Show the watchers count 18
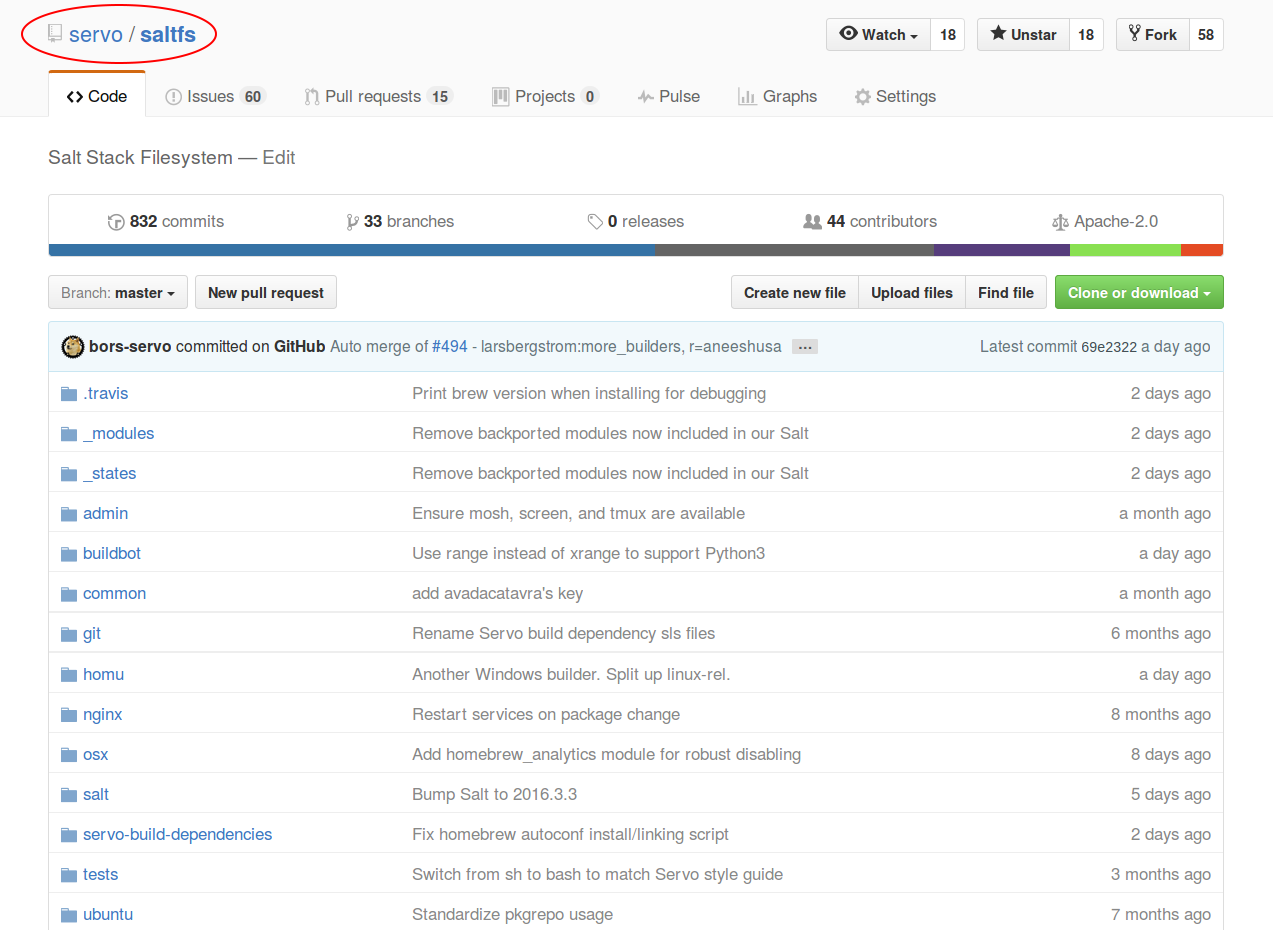This screenshot has width=1273, height=930. (948, 35)
